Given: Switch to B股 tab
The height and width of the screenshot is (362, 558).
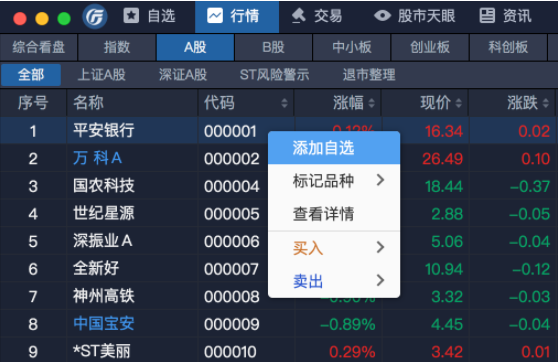Looking at the screenshot, I should [273, 47].
